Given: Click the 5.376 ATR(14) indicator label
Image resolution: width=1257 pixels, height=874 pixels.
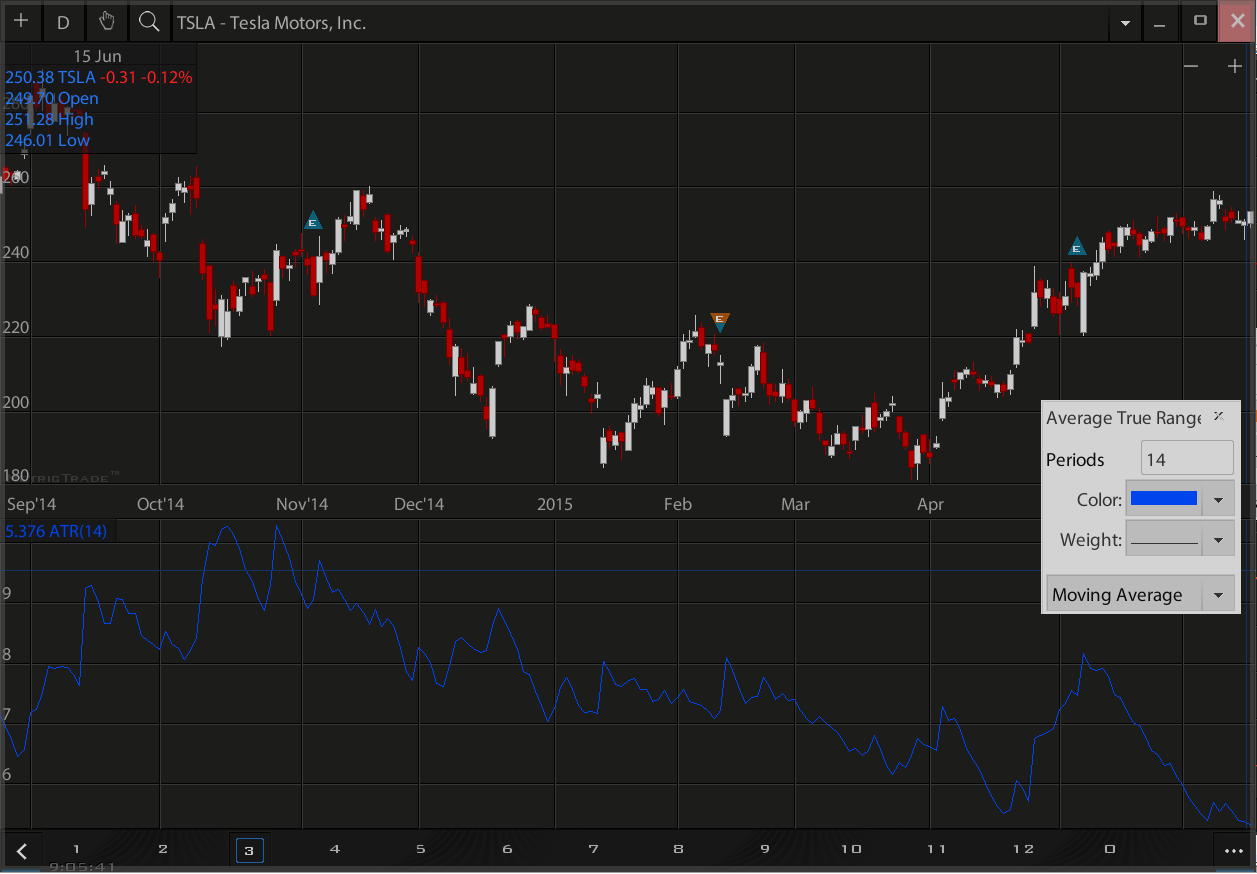Looking at the screenshot, I should (56, 531).
